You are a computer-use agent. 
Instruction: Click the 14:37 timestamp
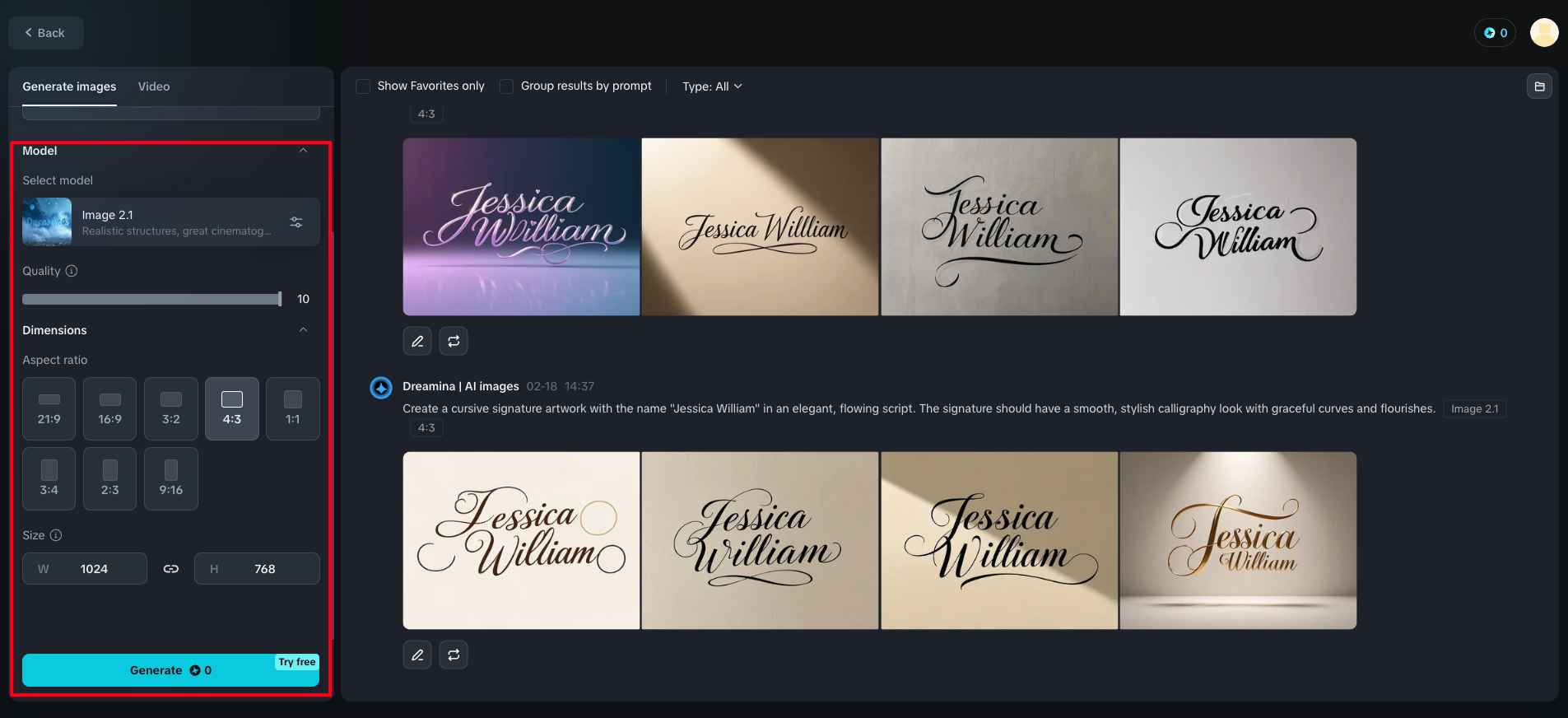(579, 386)
